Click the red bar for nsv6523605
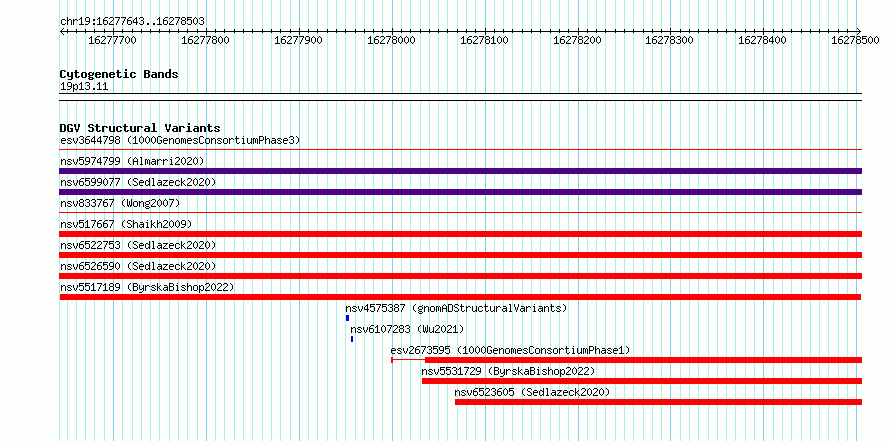This screenshot has height=441, width=890. click(x=658, y=402)
